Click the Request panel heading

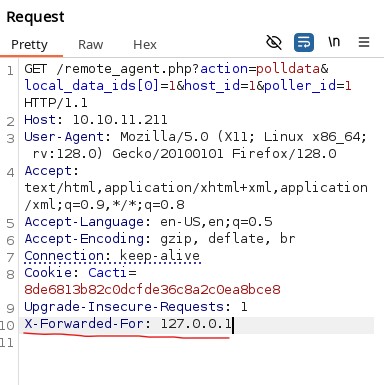[x=35, y=17]
